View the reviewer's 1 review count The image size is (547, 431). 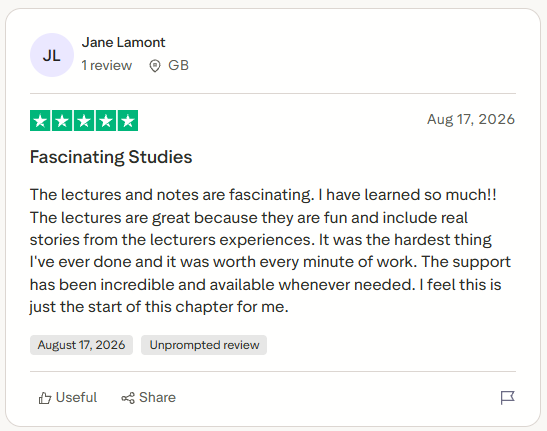(107, 65)
